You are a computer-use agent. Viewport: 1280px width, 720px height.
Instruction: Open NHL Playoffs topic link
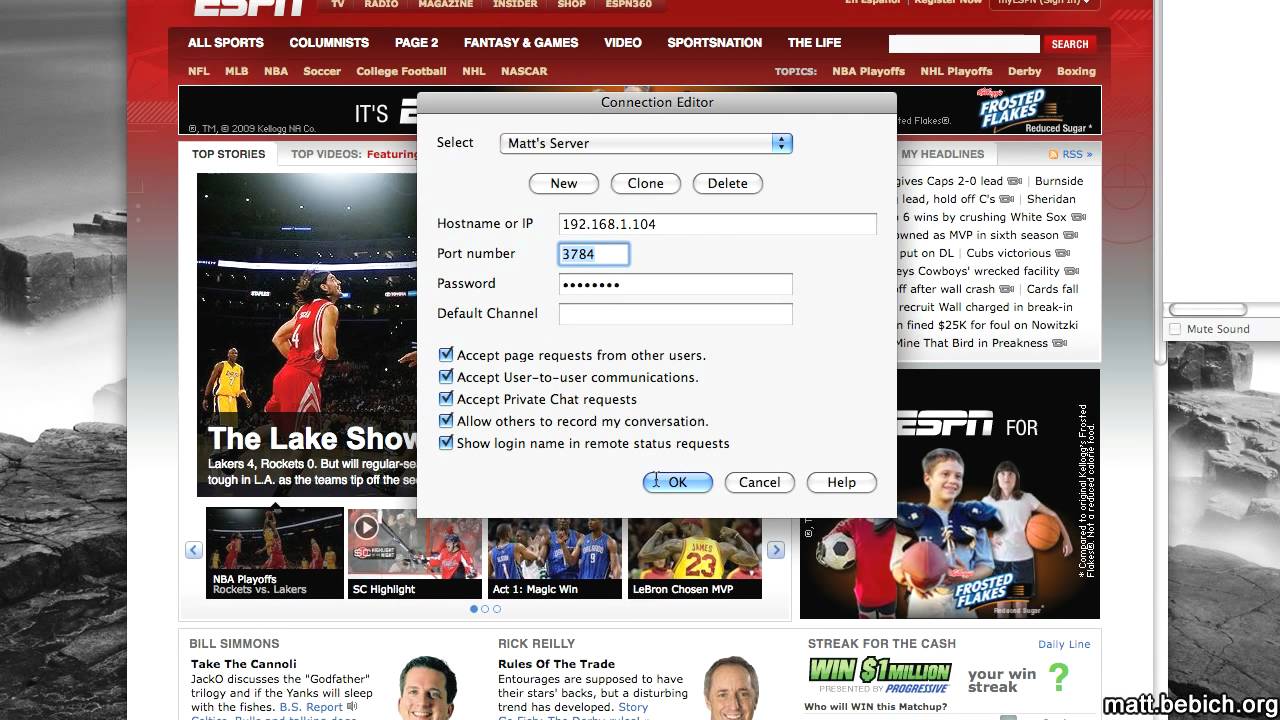(x=956, y=71)
